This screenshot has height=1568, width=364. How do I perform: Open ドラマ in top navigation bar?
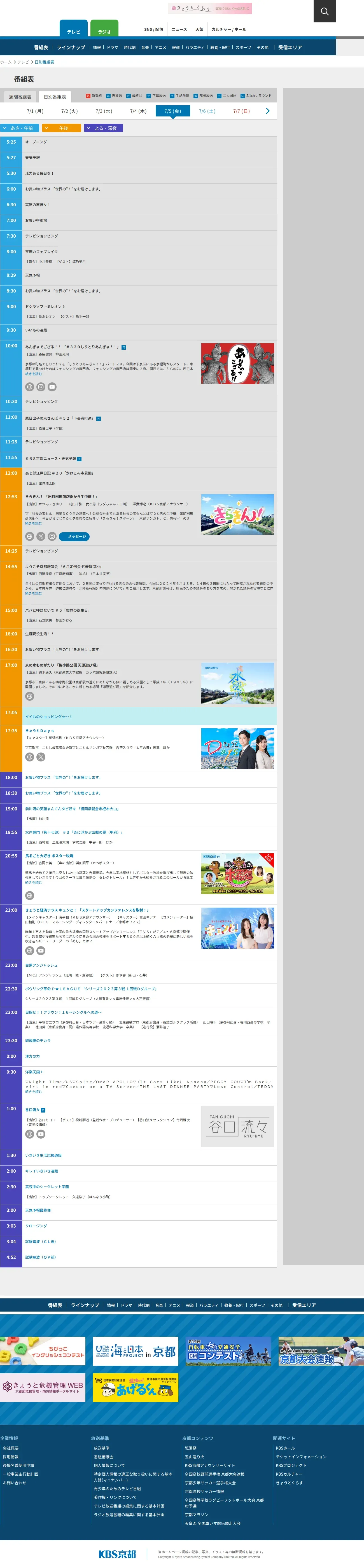[113, 48]
